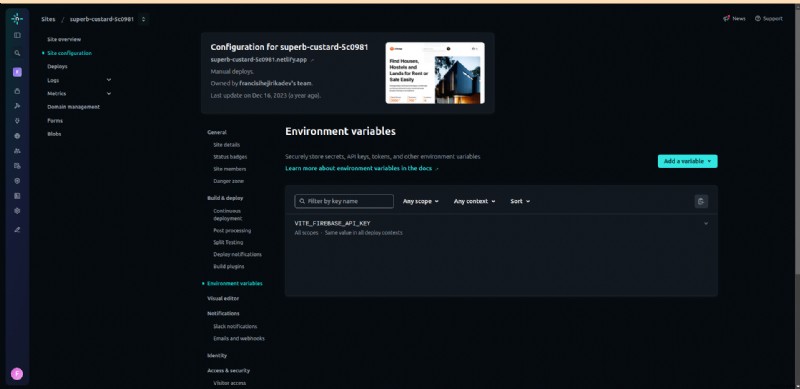The image size is (800, 389).
Task: Open the shield security icon
Action: [17, 181]
